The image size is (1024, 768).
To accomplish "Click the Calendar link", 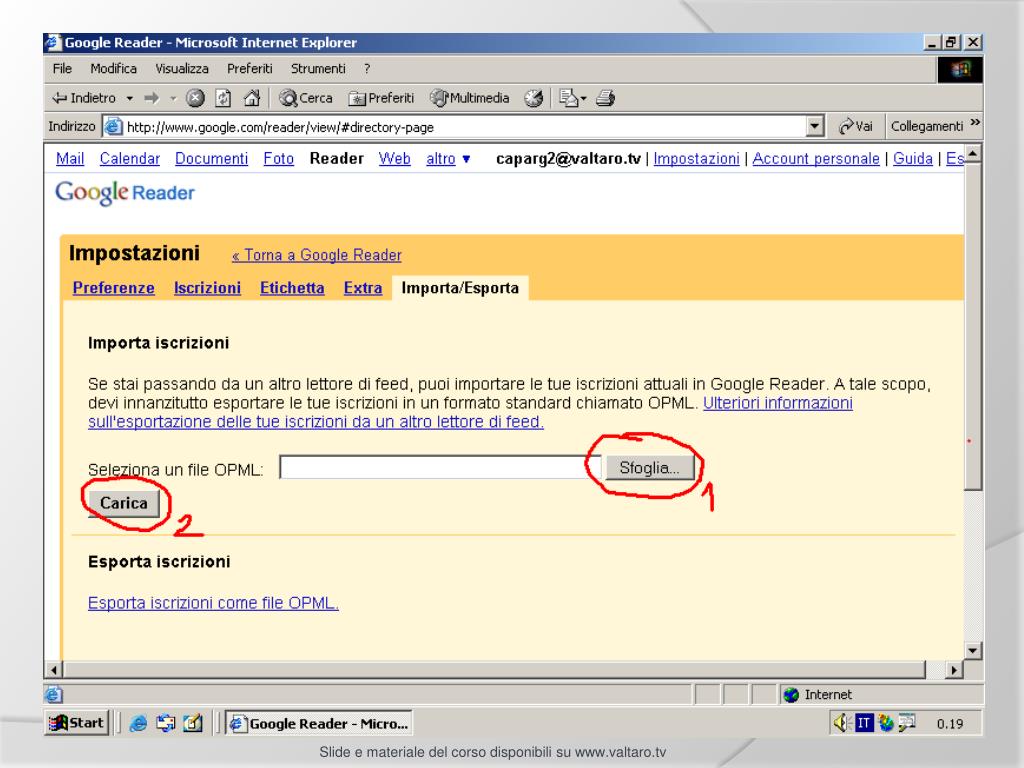I will [129, 159].
